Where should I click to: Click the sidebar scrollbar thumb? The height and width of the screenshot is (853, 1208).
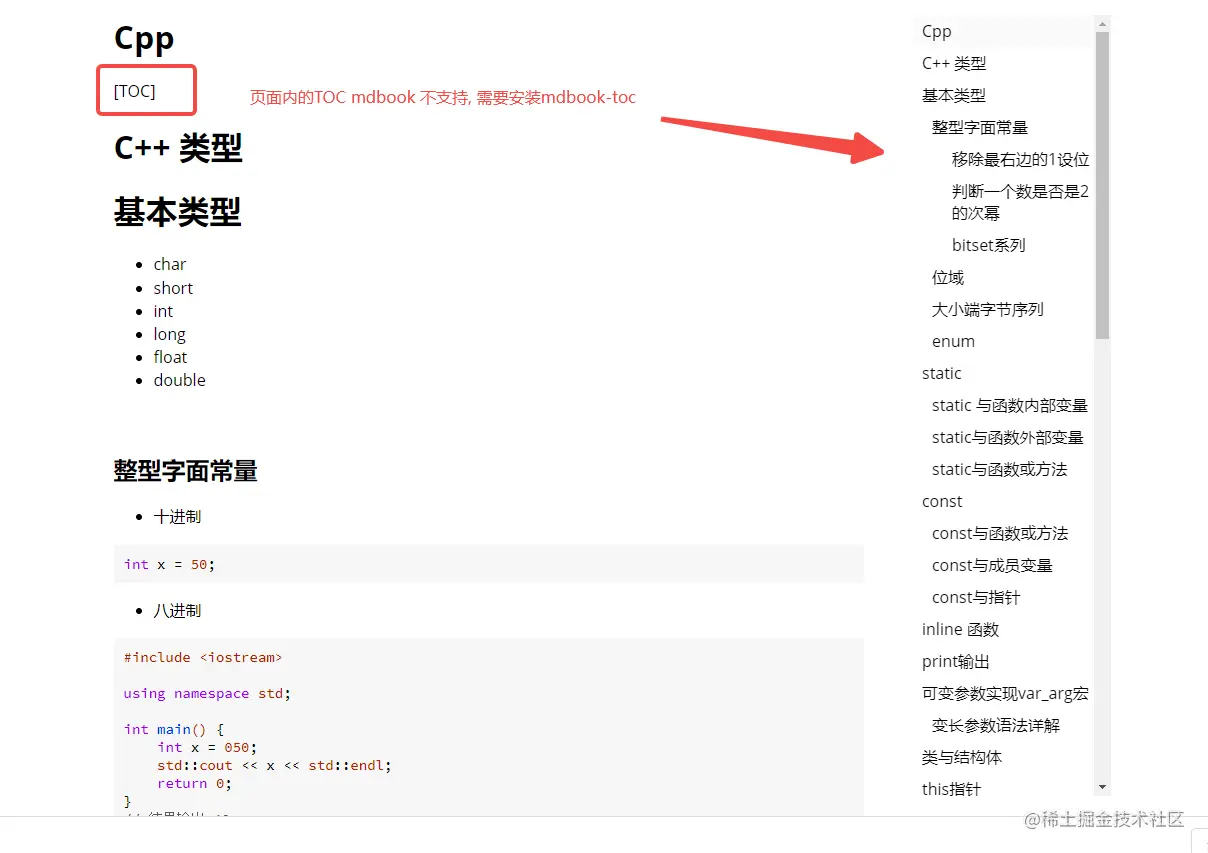(1102, 180)
